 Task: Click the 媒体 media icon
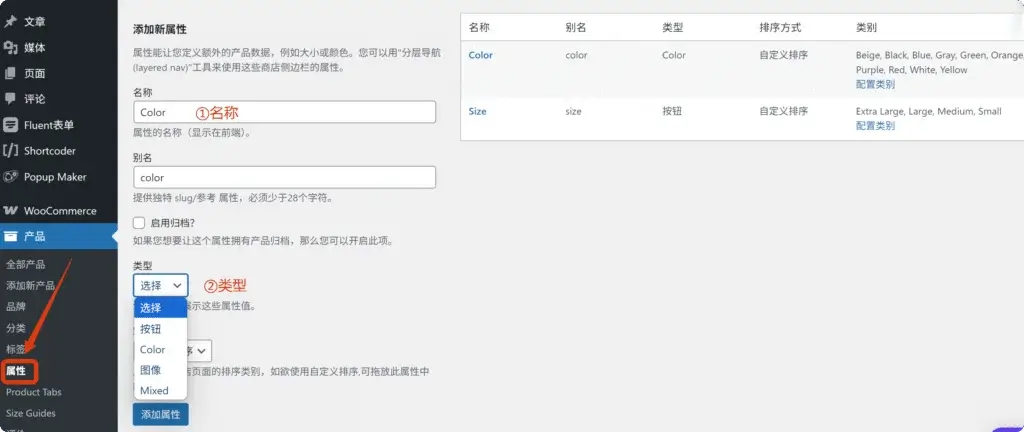click(11, 47)
